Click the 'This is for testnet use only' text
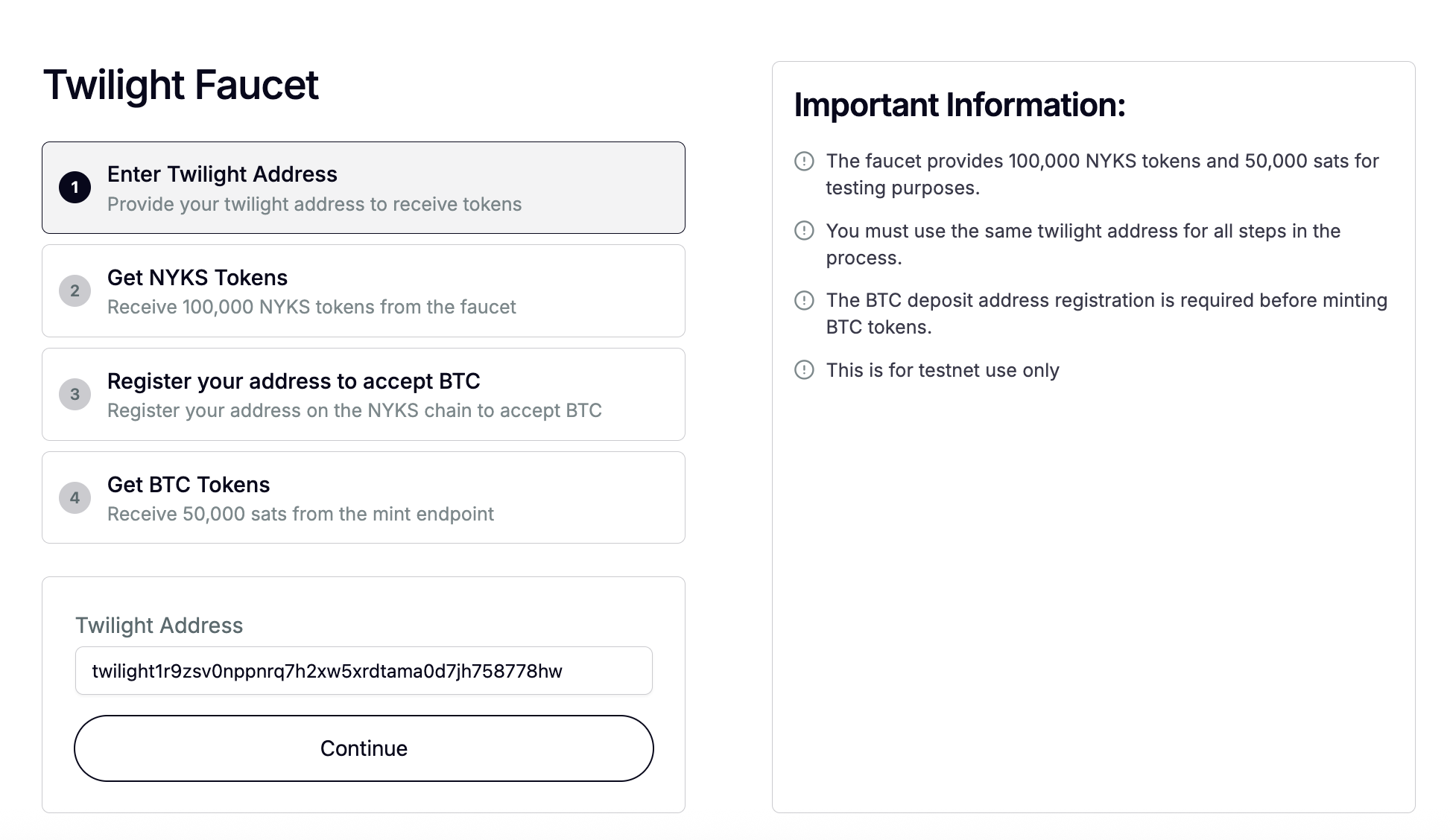Viewport: 1450px width, 840px height. click(943, 370)
